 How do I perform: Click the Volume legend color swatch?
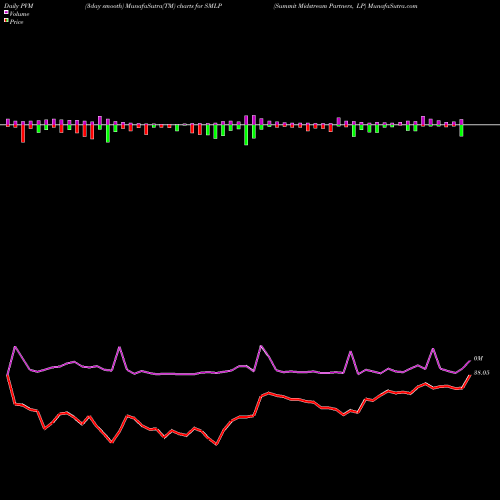click(6, 13)
